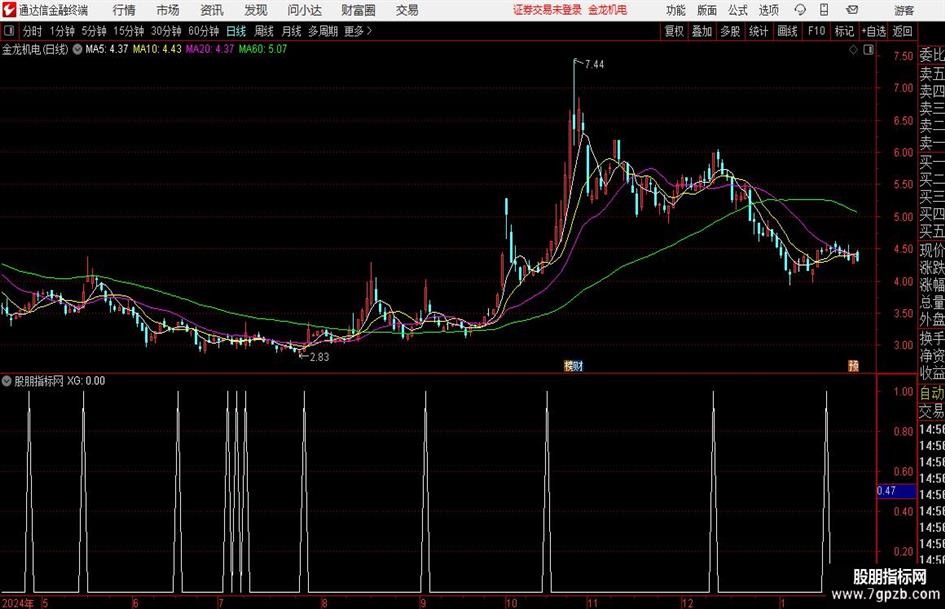Click the 标记 mark button

pyautogui.click(x=844, y=31)
